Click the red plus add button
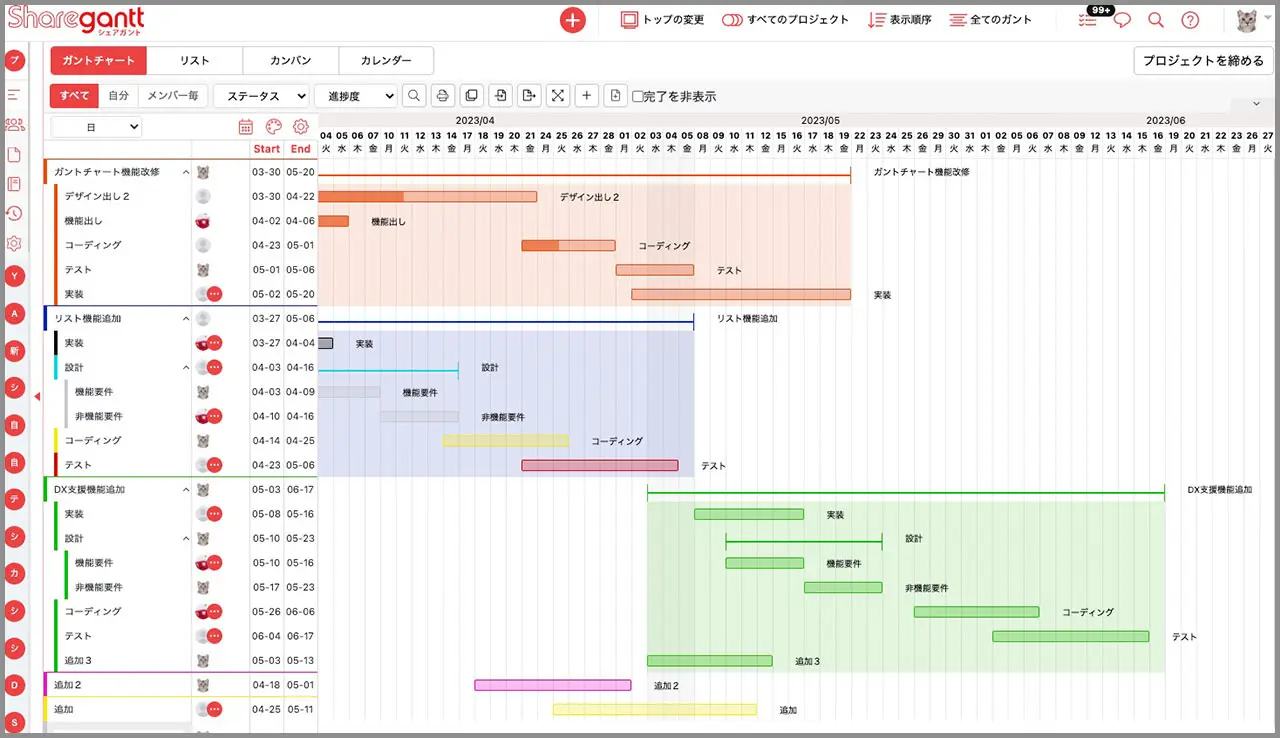The height and width of the screenshot is (738, 1280). tap(572, 20)
